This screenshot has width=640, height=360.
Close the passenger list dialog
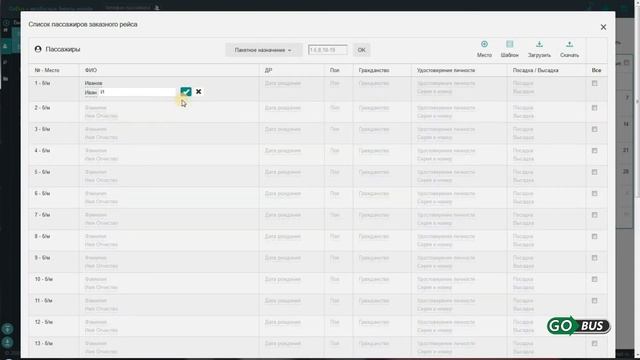603,27
